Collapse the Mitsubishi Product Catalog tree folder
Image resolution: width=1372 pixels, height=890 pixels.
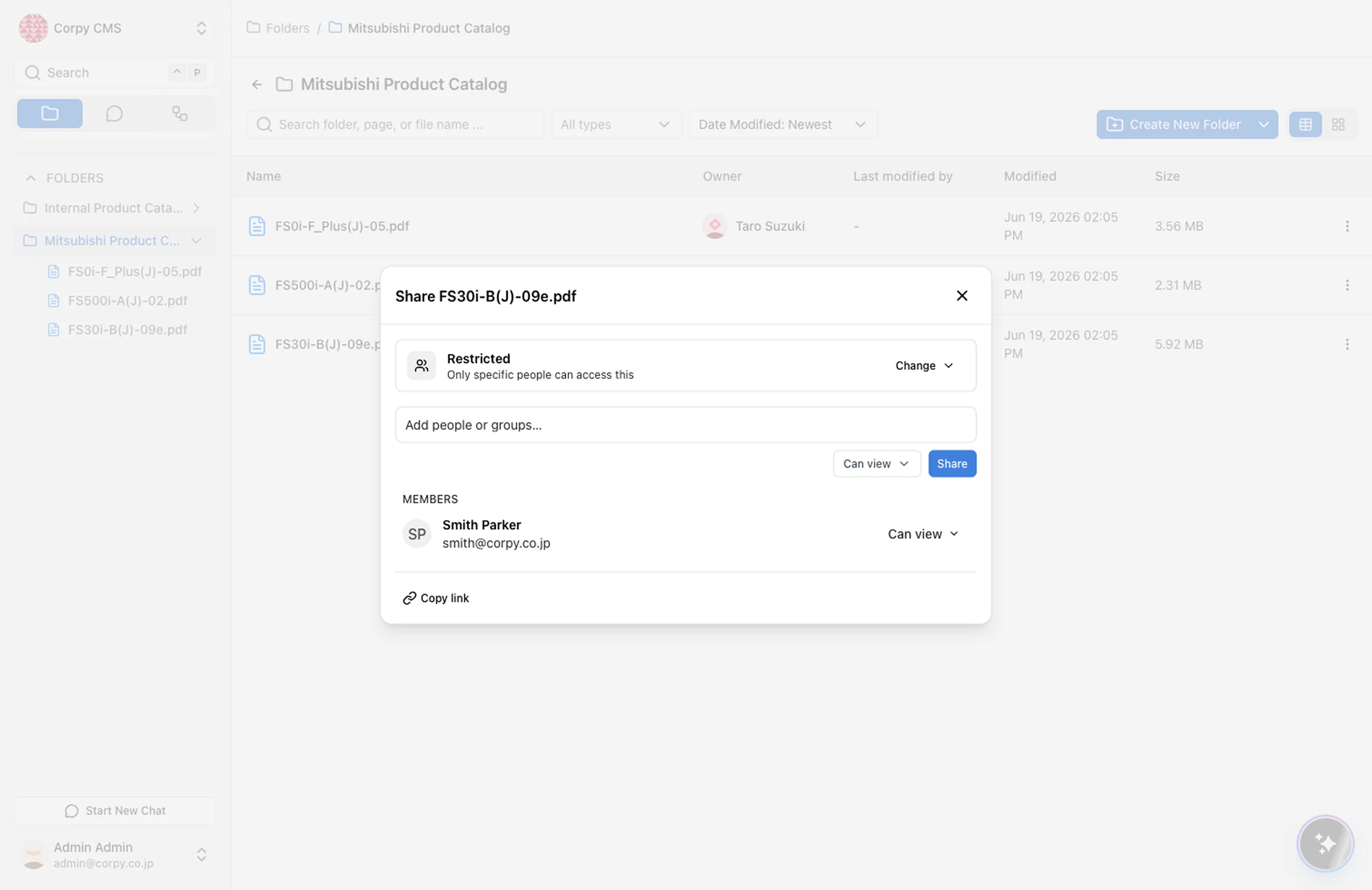196,240
